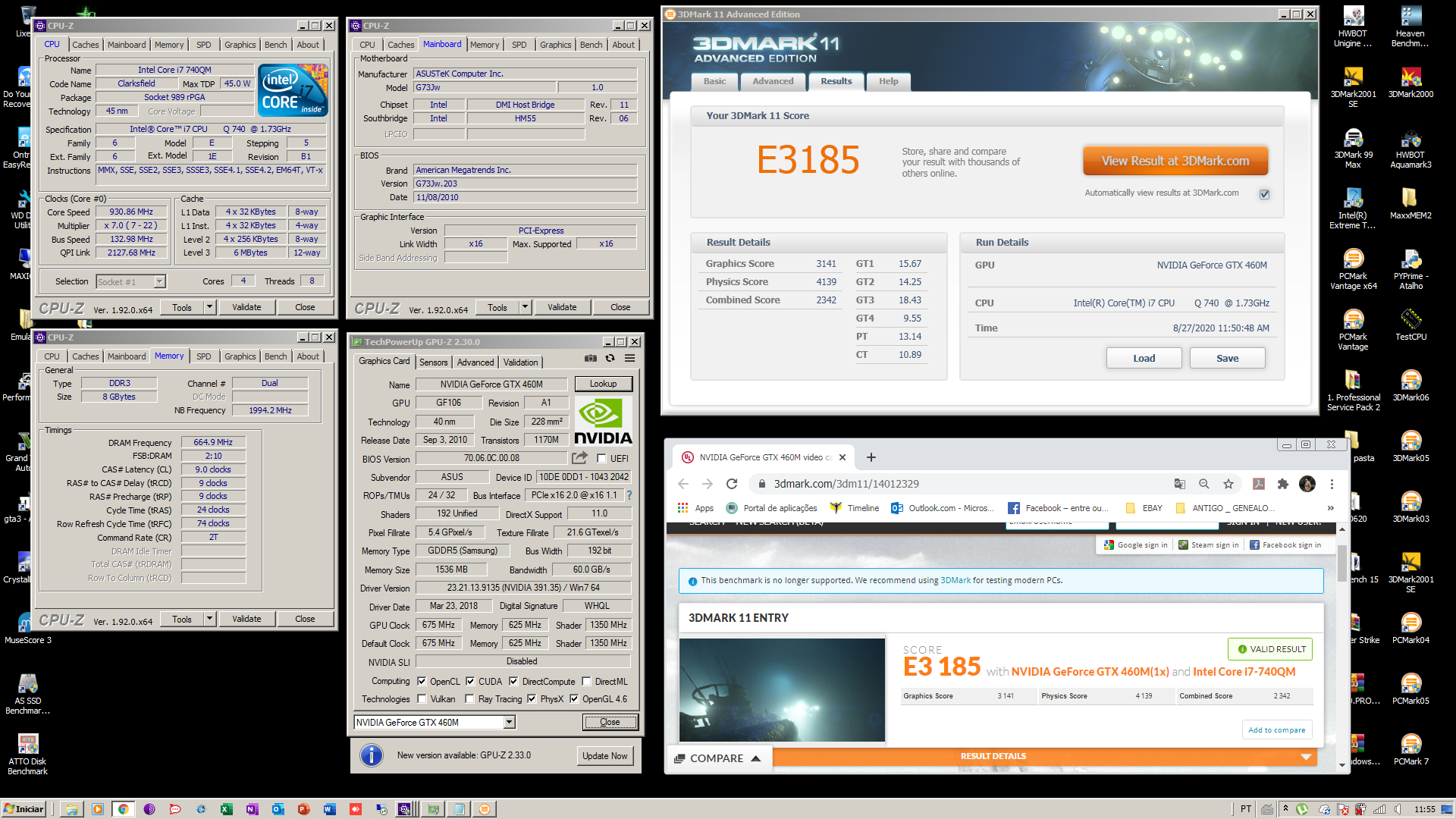Viewport: 1456px width, 819px height.
Task: Switch to the Advanced tab in 3DMark 11
Action: [x=773, y=81]
